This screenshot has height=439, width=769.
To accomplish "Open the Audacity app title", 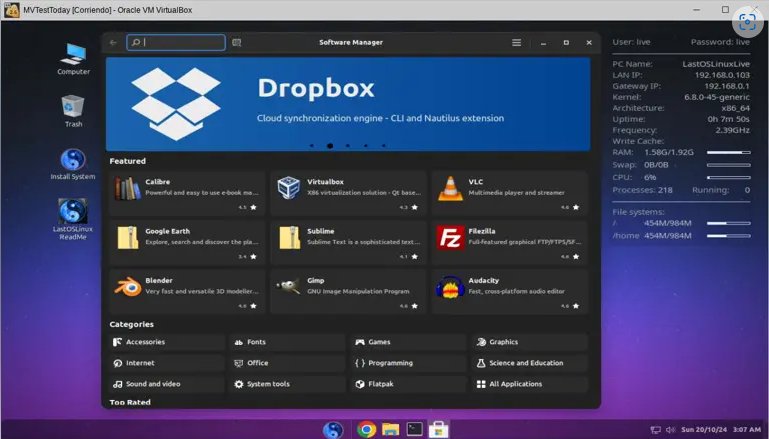I will point(484,281).
